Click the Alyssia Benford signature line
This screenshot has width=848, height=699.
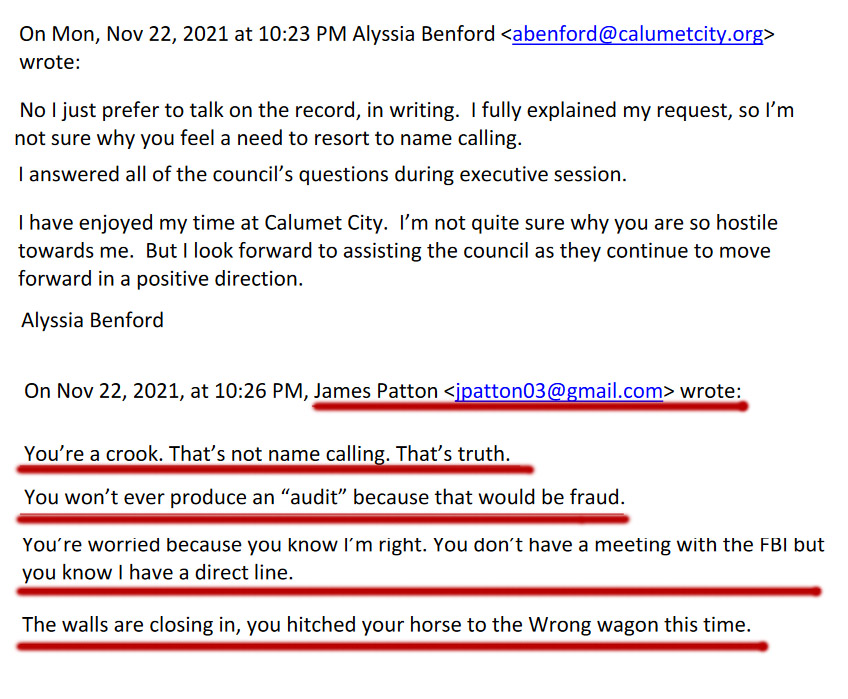92,320
